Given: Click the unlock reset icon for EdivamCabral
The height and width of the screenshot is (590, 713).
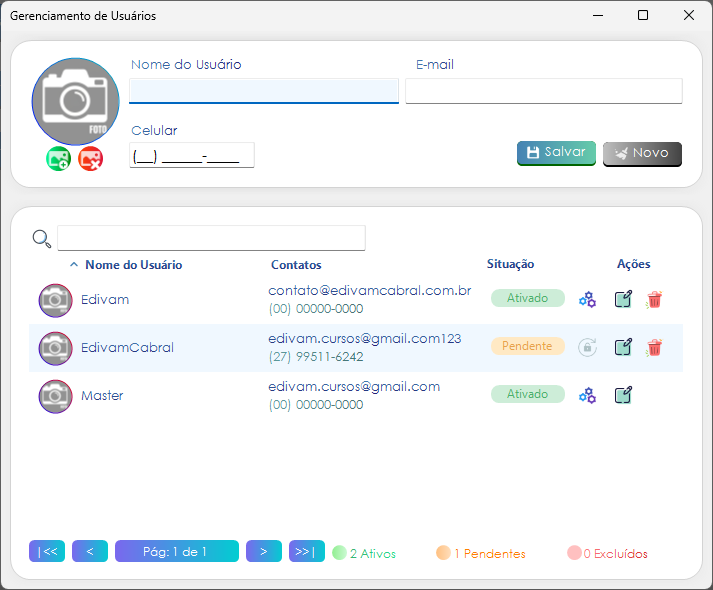Looking at the screenshot, I should (587, 348).
